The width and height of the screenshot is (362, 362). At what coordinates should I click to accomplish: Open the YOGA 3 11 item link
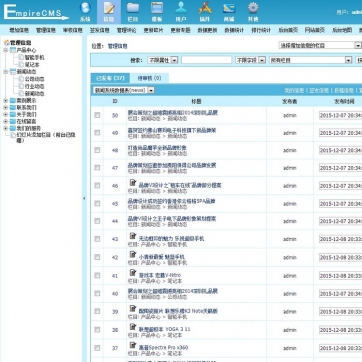[164, 329]
